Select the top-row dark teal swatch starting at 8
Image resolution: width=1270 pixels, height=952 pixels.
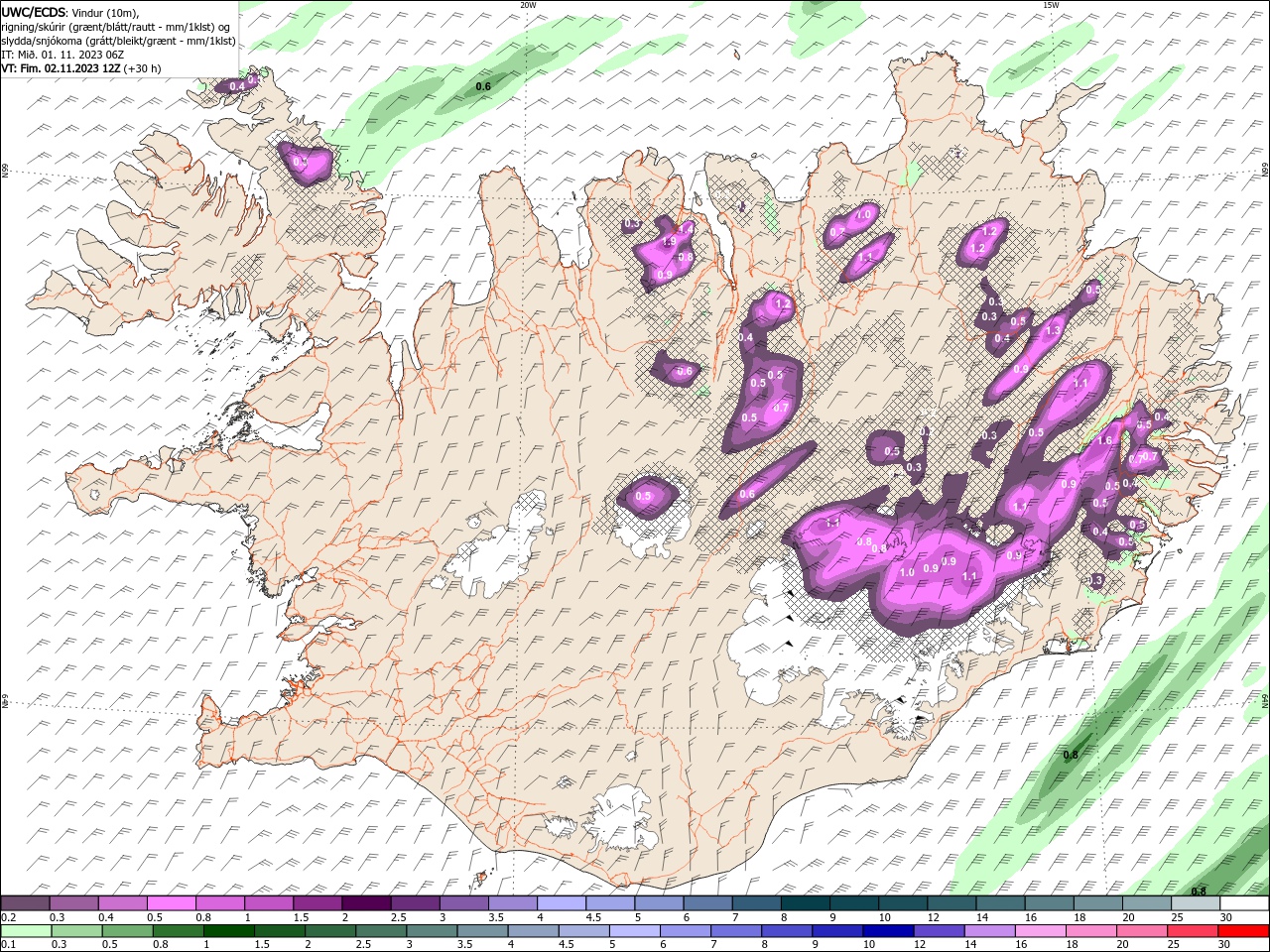point(806,903)
